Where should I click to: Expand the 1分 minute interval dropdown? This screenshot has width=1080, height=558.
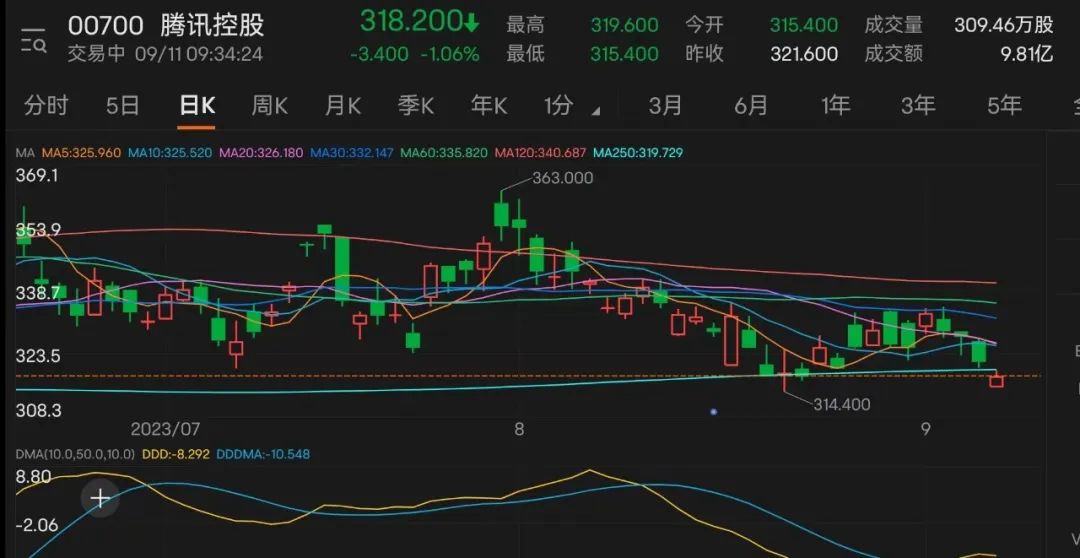point(571,106)
